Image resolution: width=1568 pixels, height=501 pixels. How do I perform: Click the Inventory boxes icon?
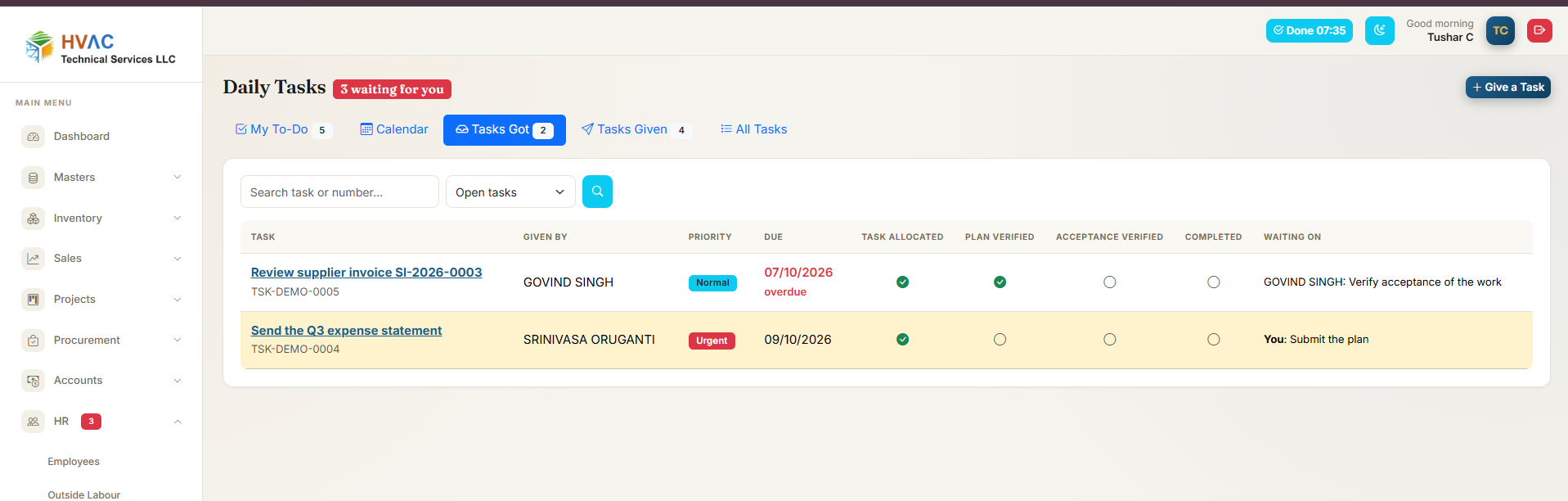(34, 219)
